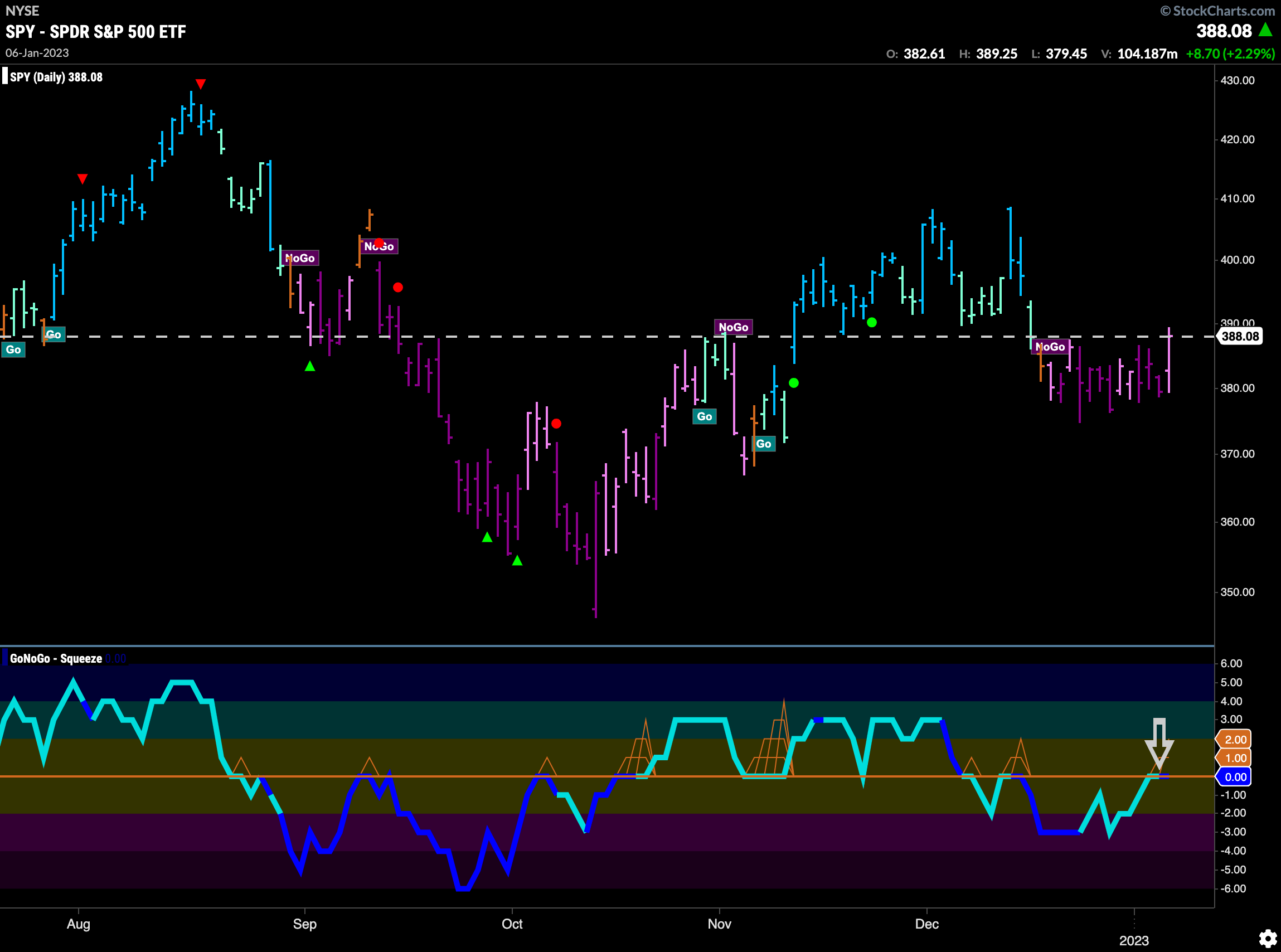The width and height of the screenshot is (1281, 952).
Task: Open the chart settings gear icon
Action: click(x=1267, y=939)
